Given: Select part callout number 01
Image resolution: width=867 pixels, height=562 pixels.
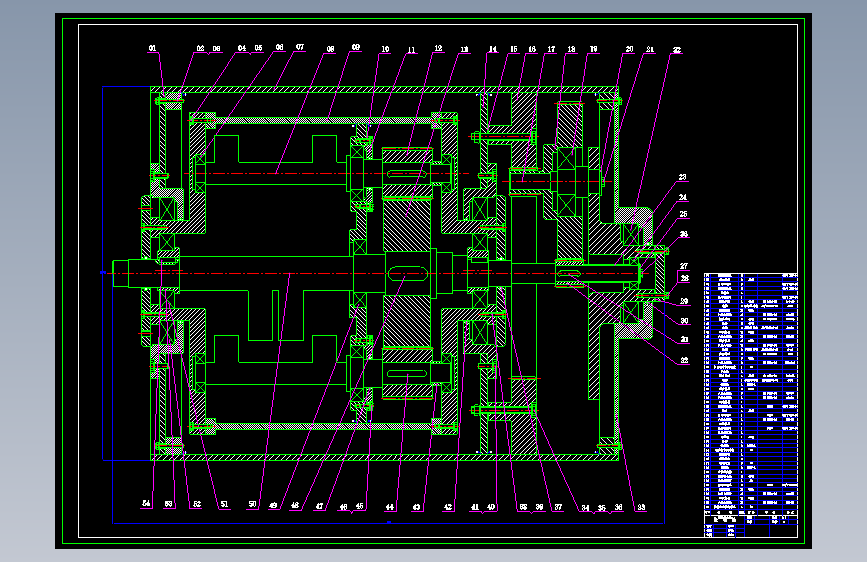Looking at the screenshot, I should tap(153, 49).
